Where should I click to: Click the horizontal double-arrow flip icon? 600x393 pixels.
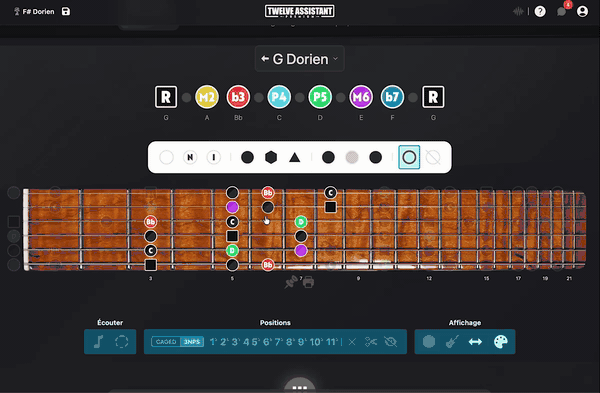(475, 342)
